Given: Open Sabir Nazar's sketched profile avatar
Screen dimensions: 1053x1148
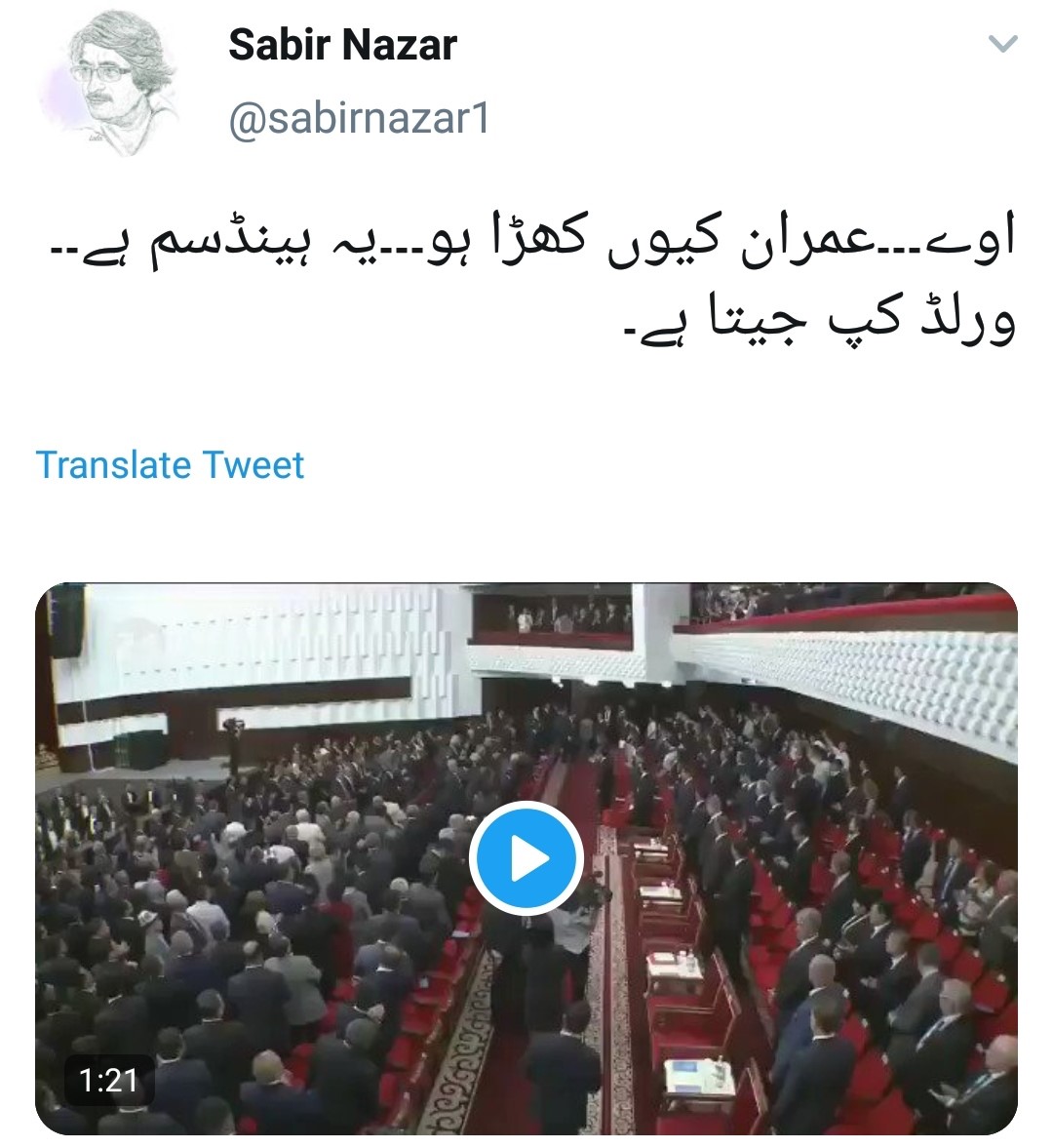Looking at the screenshot, I should tap(115, 84).
